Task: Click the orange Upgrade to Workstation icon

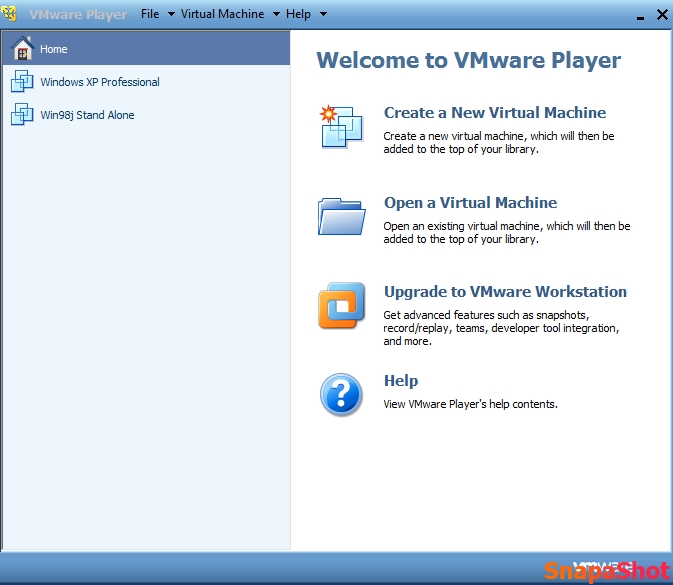Action: pyautogui.click(x=341, y=306)
